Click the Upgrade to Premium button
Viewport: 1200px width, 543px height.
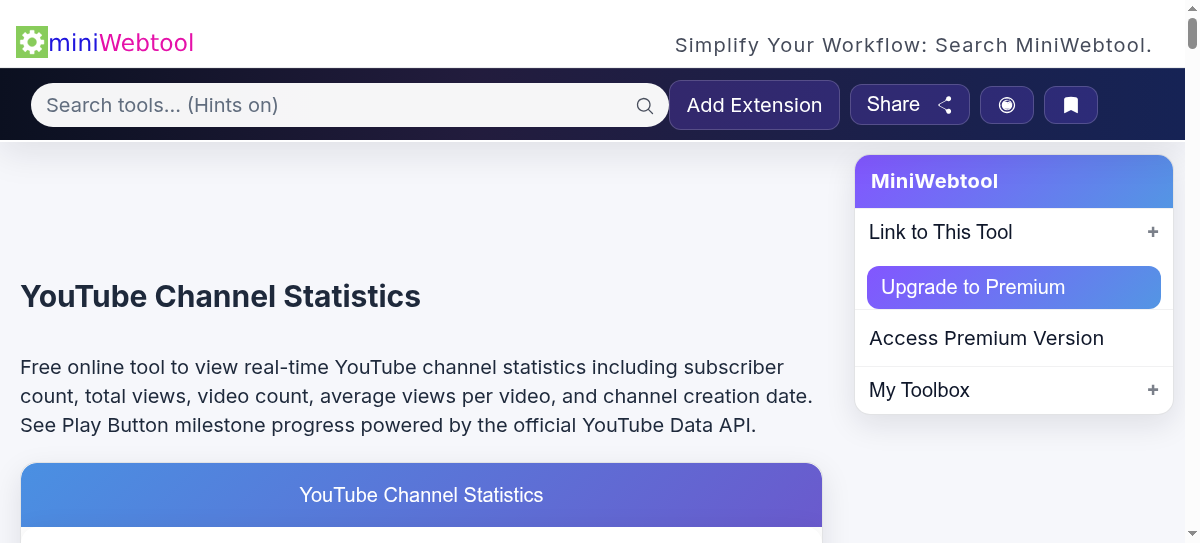click(1013, 288)
